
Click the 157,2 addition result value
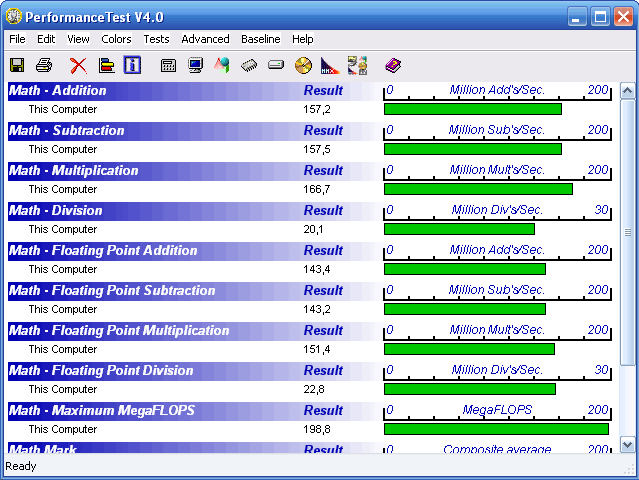click(317, 110)
